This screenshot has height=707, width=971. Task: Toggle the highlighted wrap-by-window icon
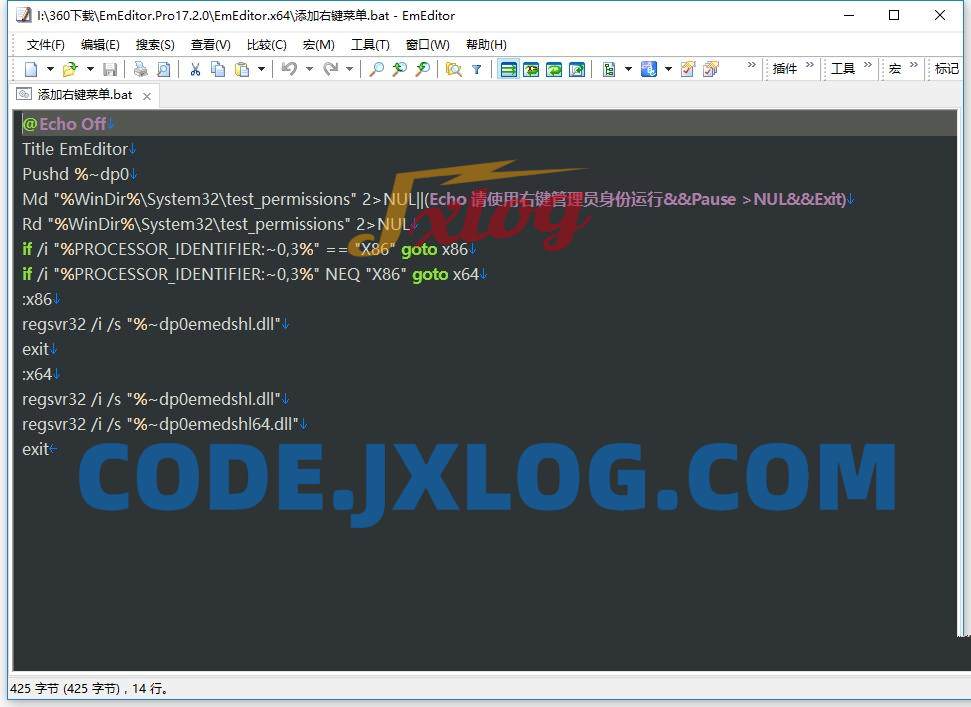pos(508,68)
